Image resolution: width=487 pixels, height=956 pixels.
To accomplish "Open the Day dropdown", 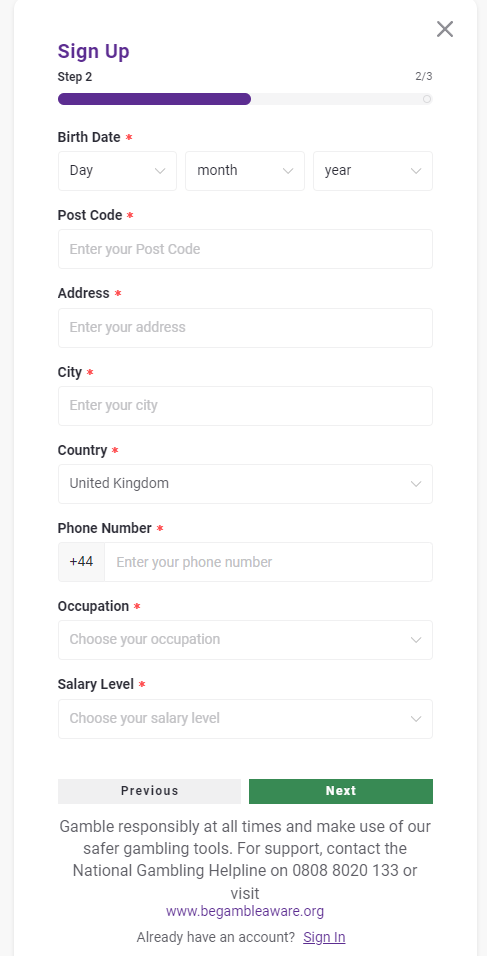I will tap(117, 171).
